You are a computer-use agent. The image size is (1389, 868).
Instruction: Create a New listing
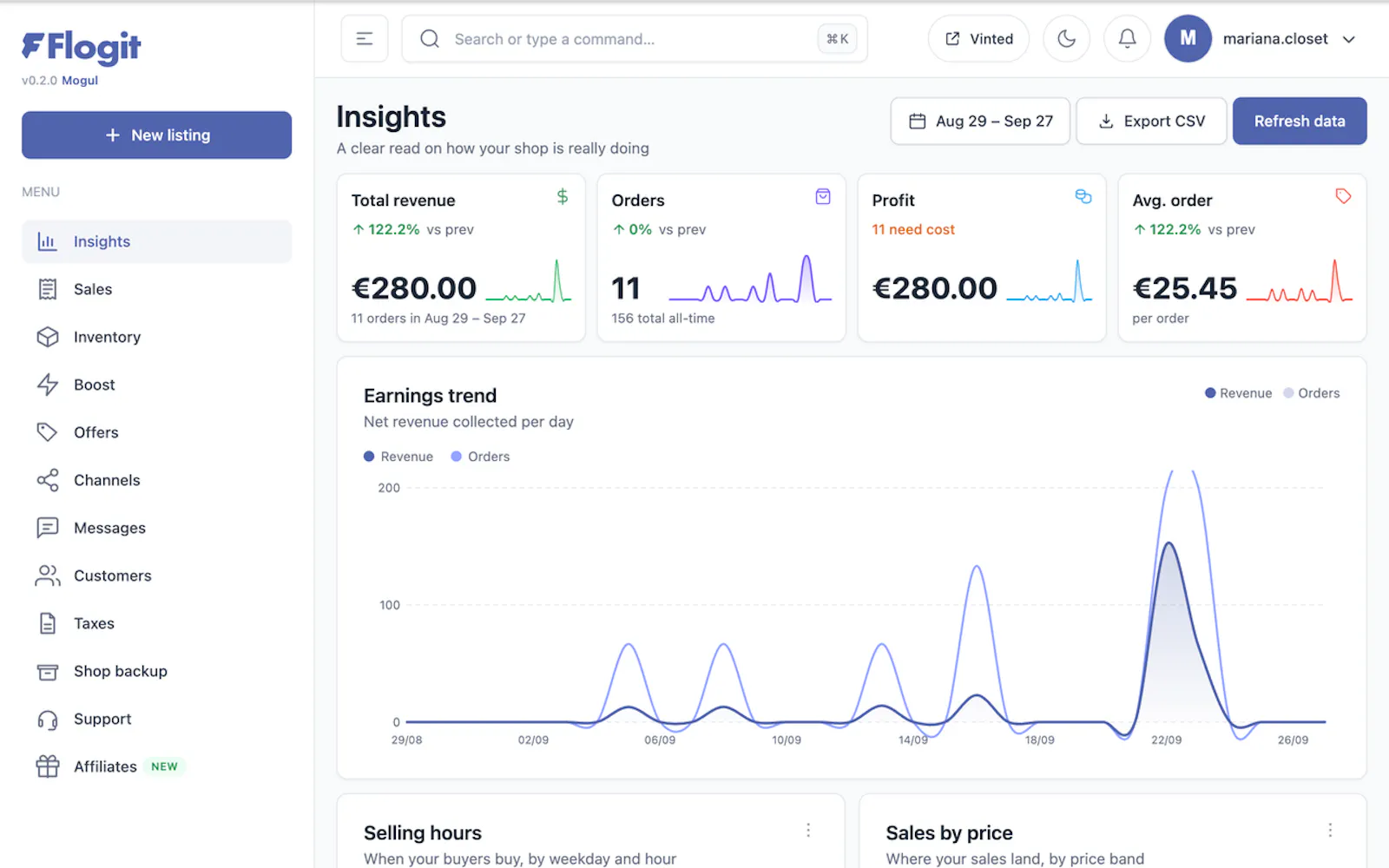pyautogui.click(x=156, y=135)
